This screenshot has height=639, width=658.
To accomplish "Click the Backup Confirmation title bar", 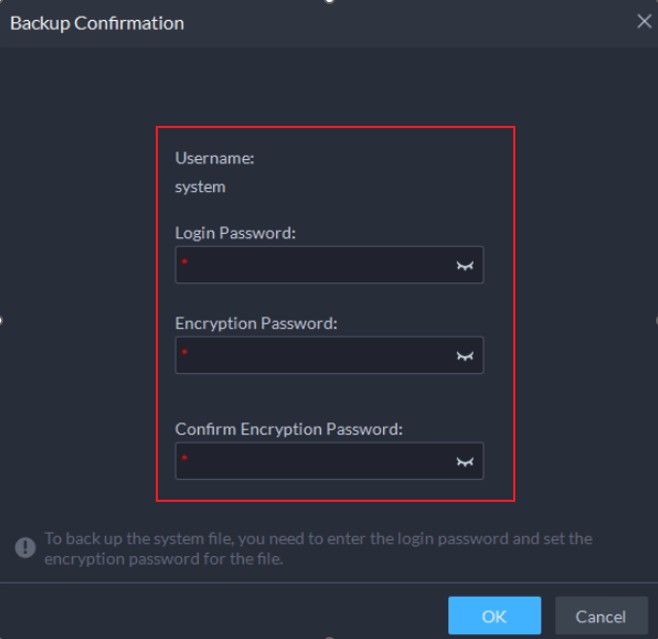I will coord(300,22).
